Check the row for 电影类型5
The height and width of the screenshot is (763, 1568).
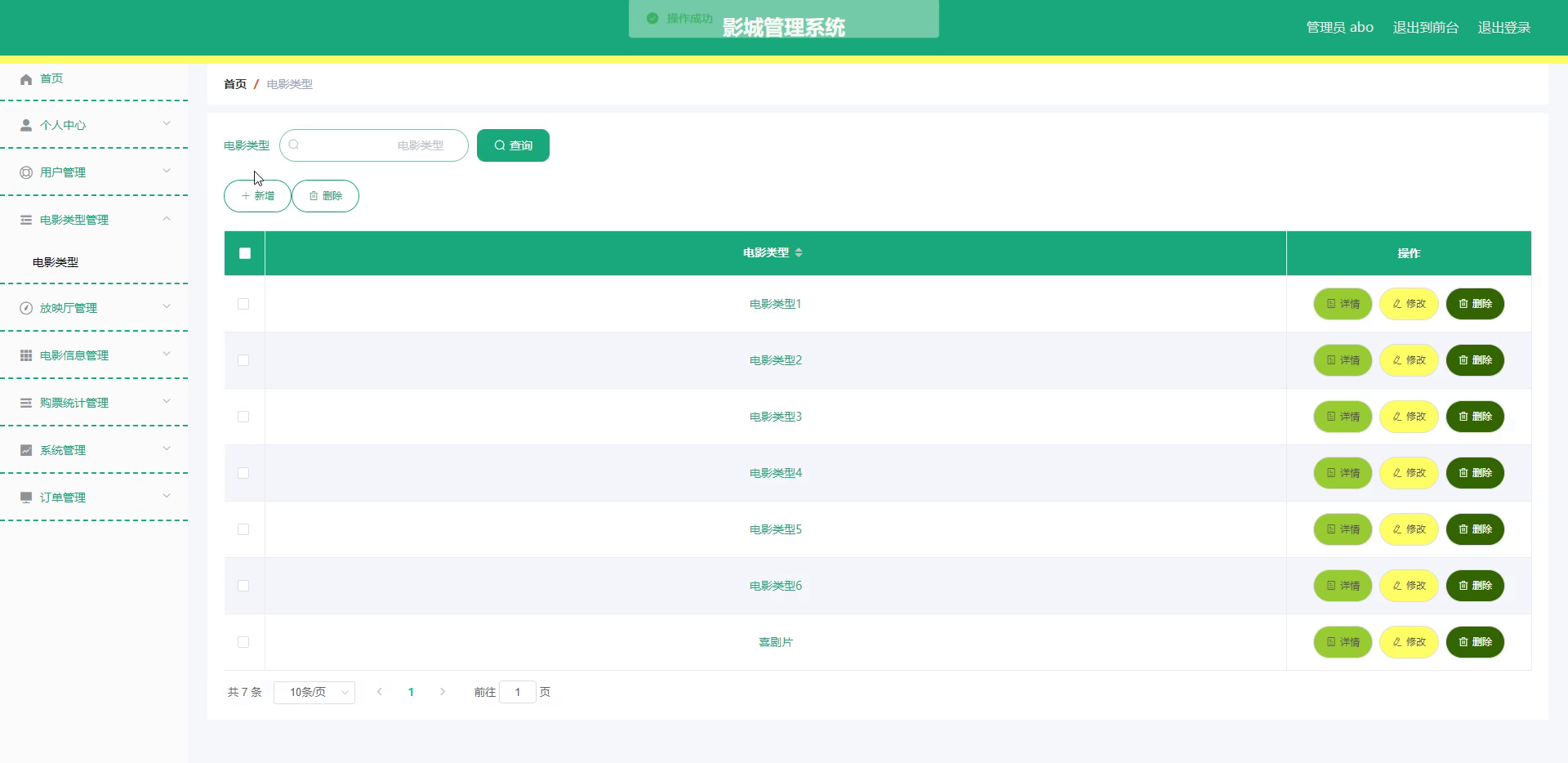coord(243,529)
